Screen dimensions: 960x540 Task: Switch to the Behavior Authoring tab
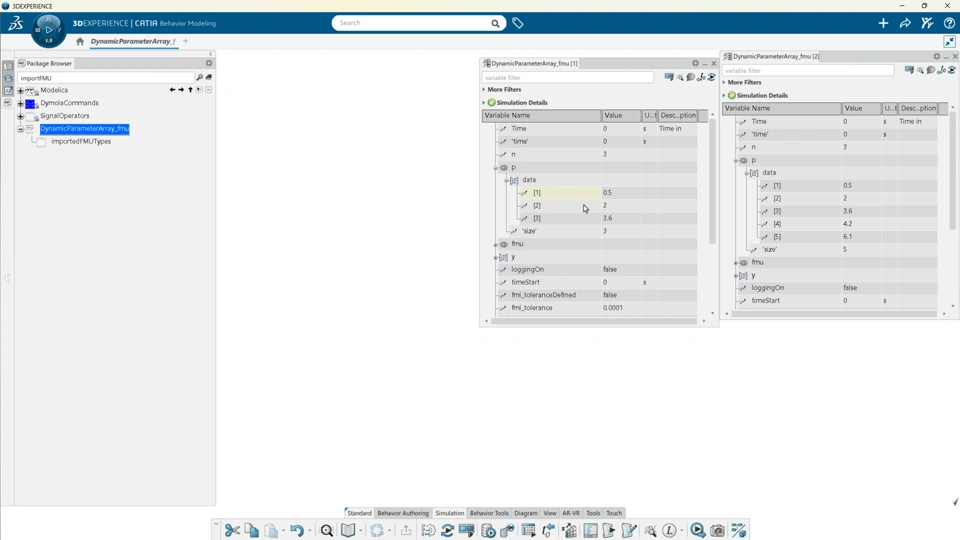403,513
